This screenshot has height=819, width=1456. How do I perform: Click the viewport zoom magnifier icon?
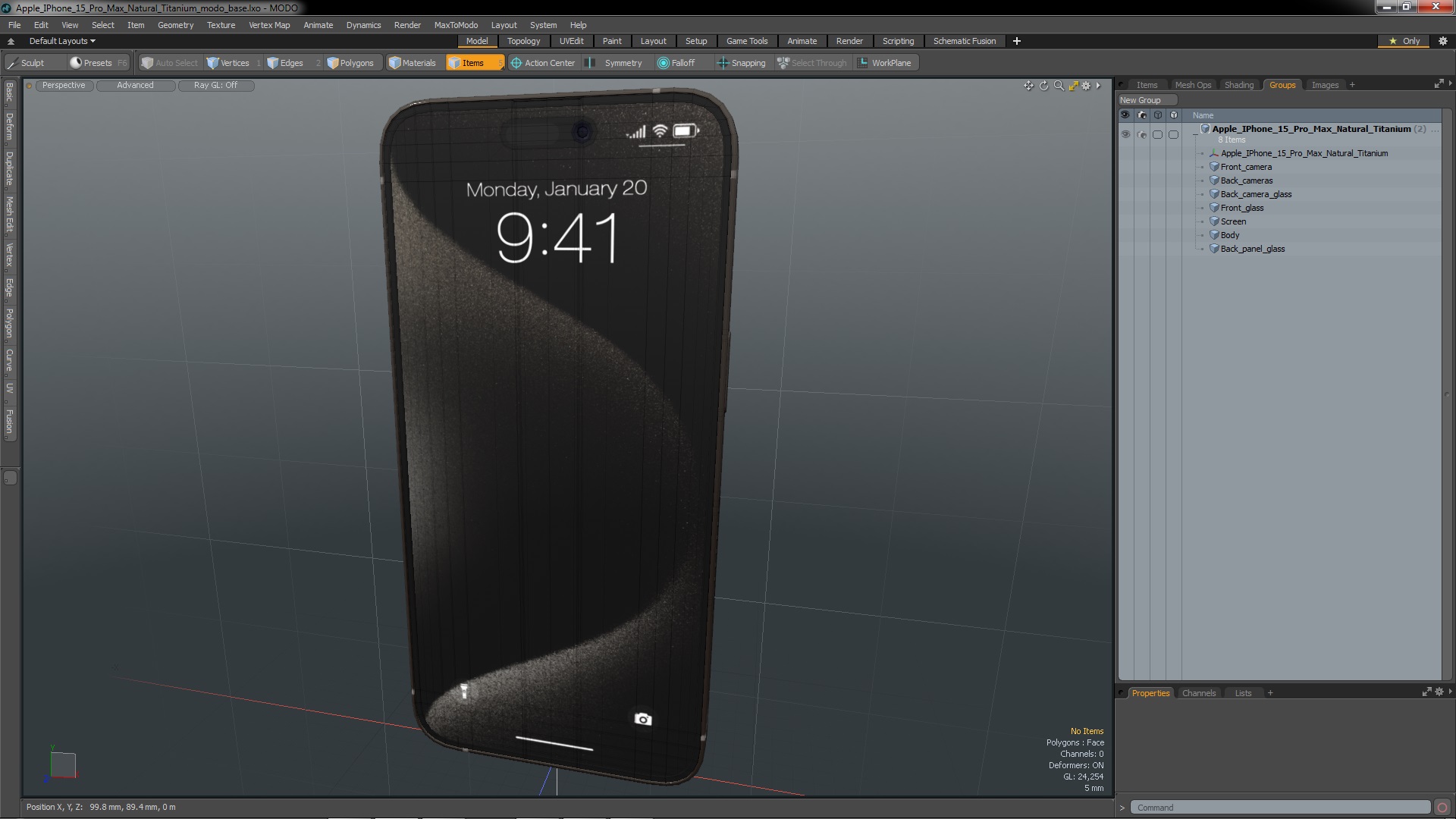(x=1059, y=86)
